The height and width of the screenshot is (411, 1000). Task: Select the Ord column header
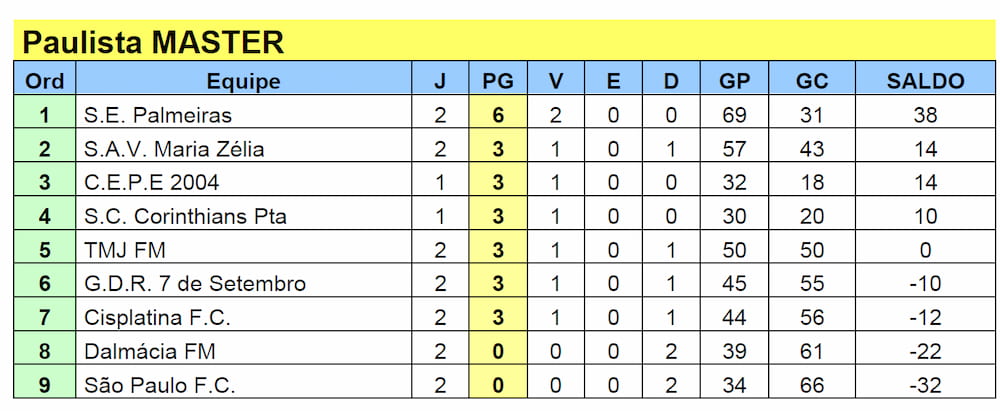[44, 81]
